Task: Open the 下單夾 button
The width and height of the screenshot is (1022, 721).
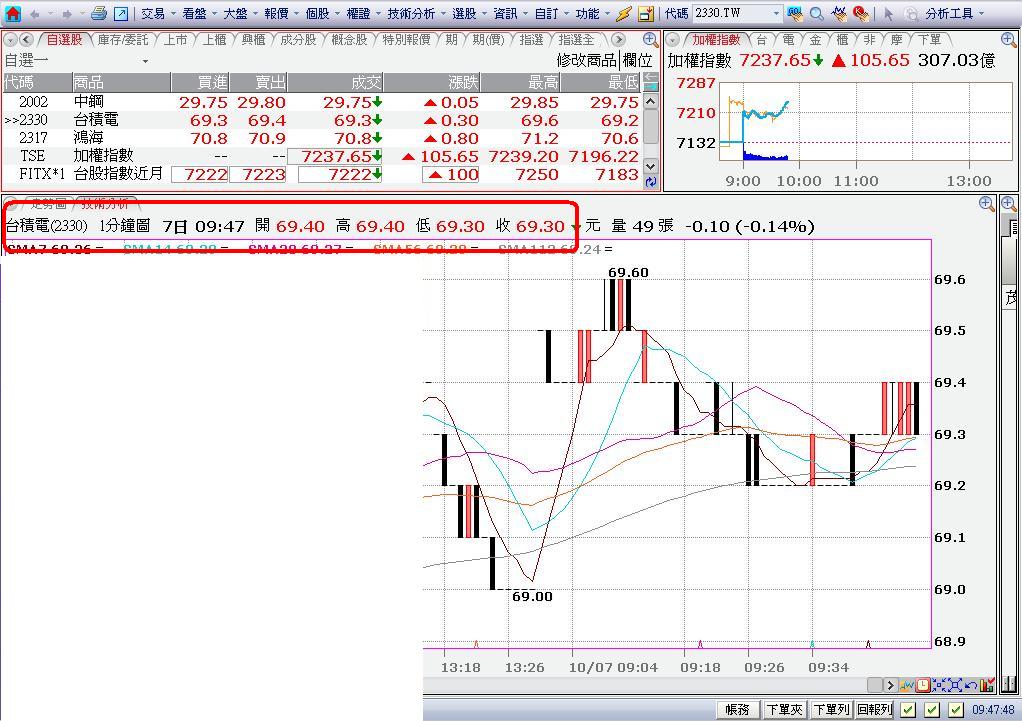Action: pyautogui.click(x=784, y=709)
